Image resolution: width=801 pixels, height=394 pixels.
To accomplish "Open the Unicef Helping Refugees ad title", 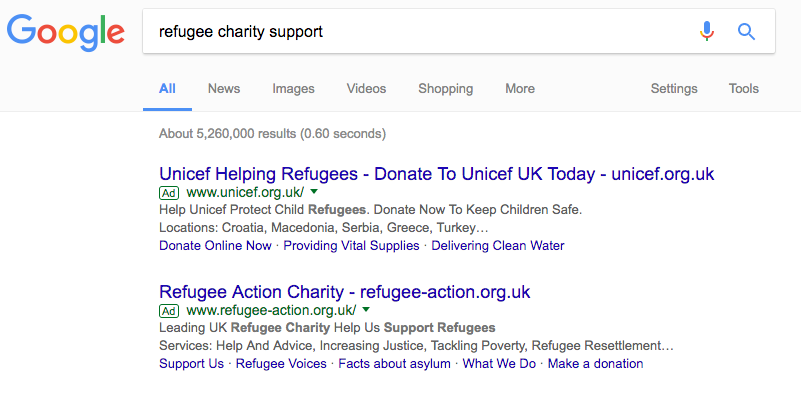I will click(x=437, y=174).
